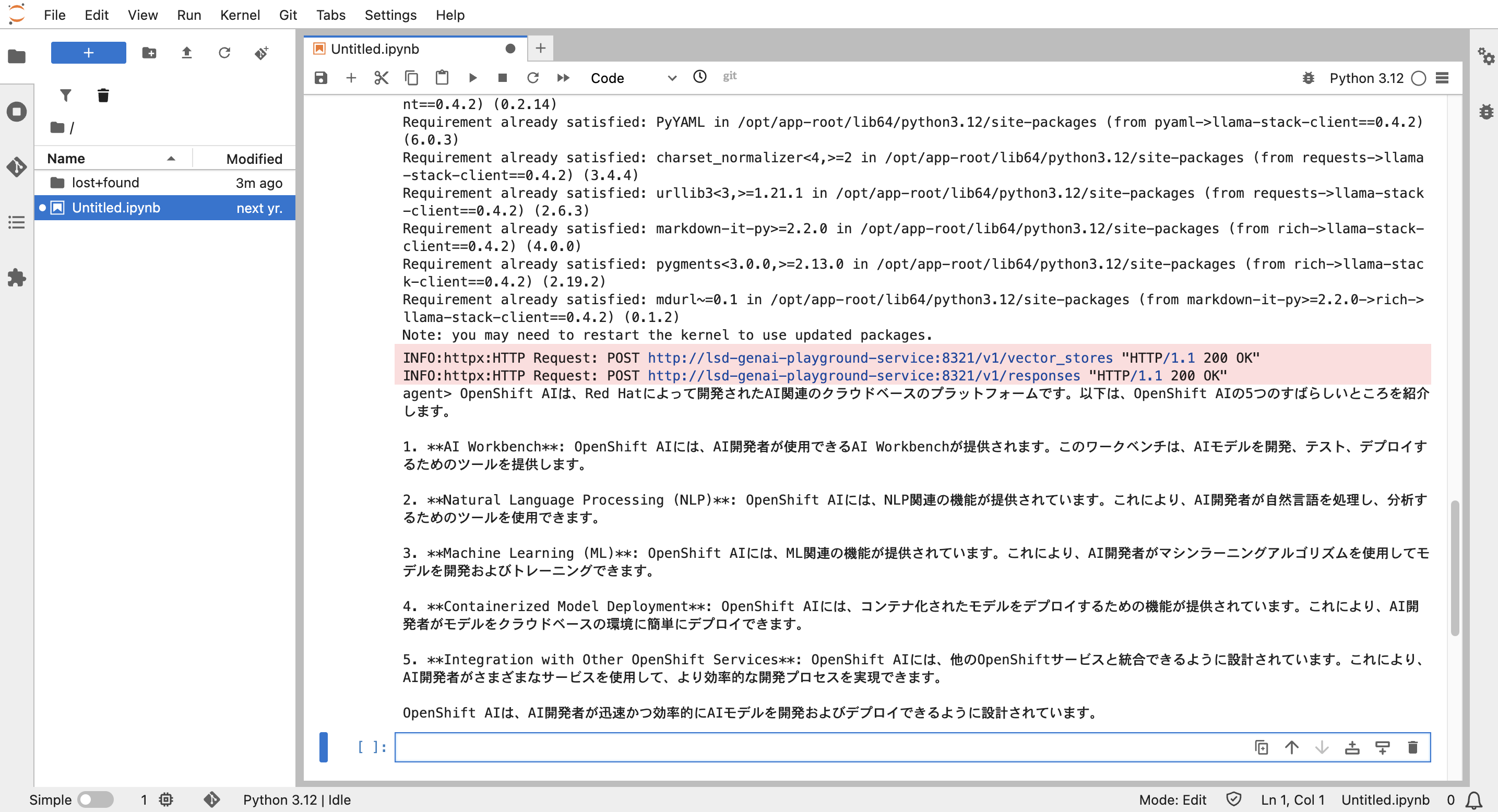This screenshot has height=812, width=1498.
Task: Open Extension Manager puzzle icon
Action: tap(16, 278)
